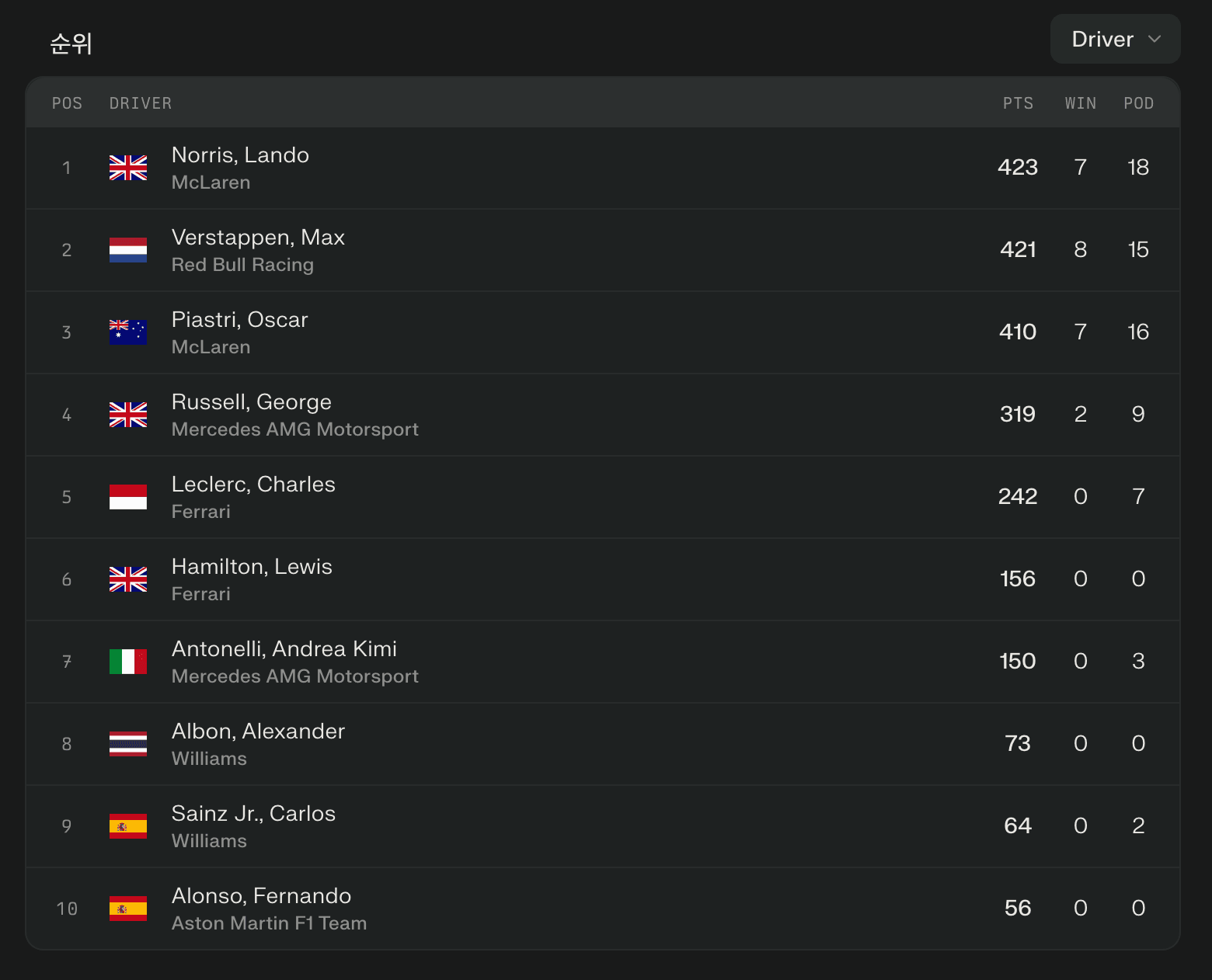The height and width of the screenshot is (980, 1212).
Task: Click the Monaco flag beside Charles Leclerc
Action: click(x=128, y=497)
